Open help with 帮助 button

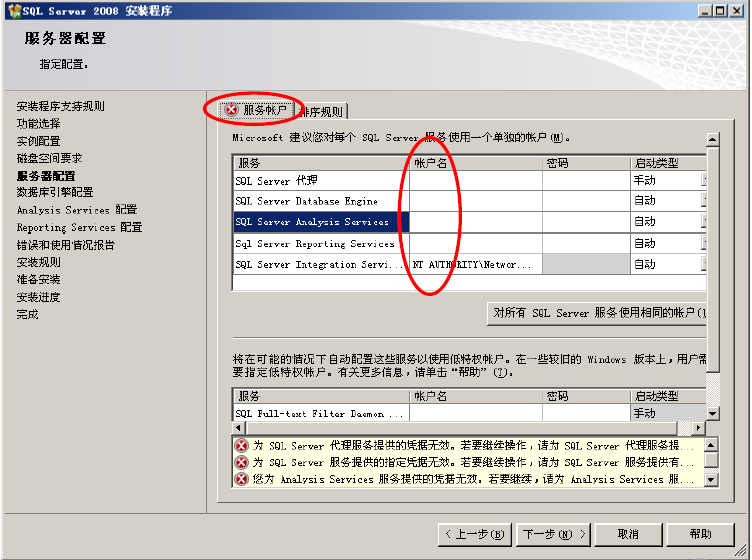[700, 534]
